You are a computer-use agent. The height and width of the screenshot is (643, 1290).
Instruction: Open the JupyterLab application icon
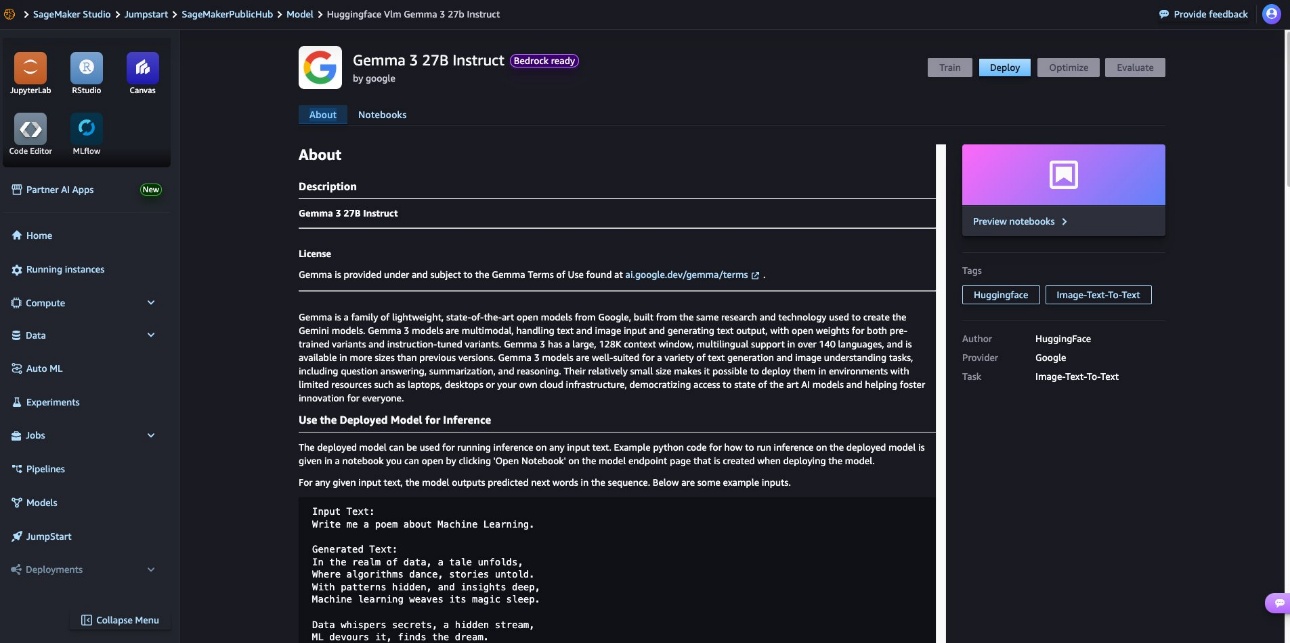click(30, 68)
